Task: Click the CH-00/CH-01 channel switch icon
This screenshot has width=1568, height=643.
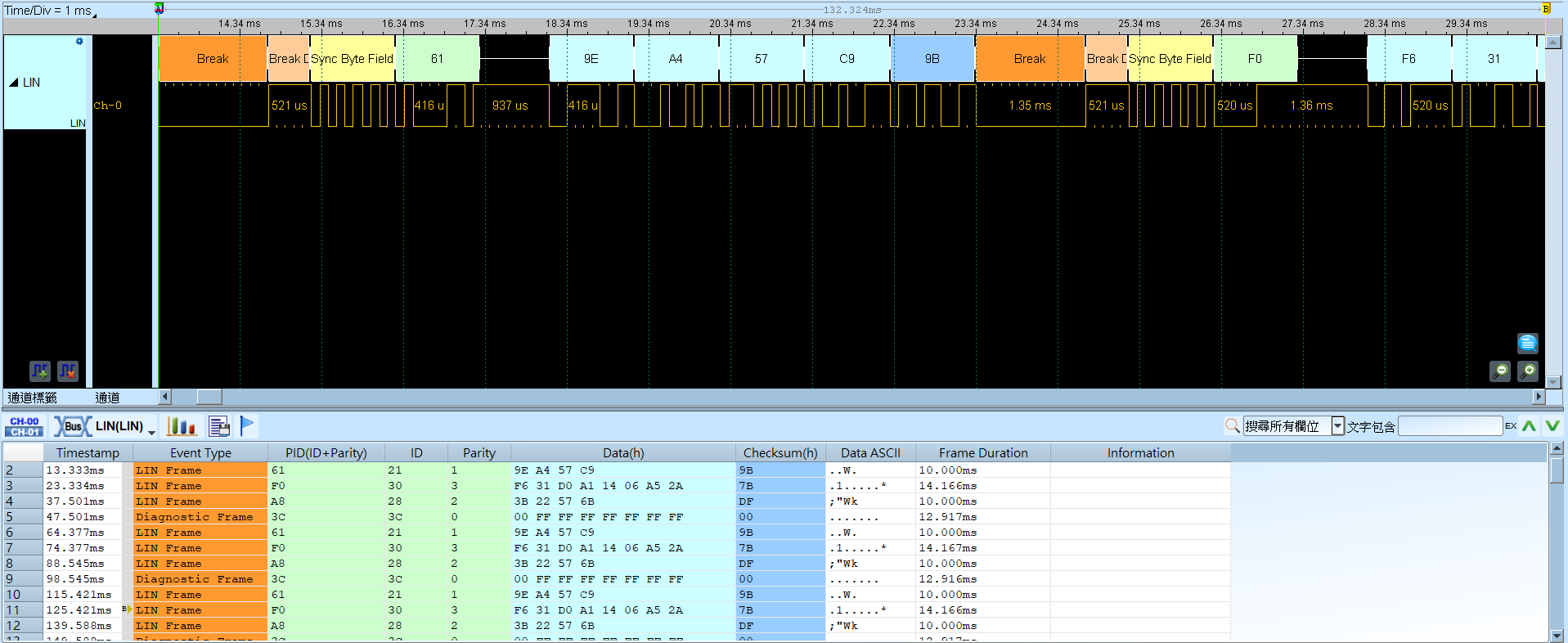Action: 25,426
